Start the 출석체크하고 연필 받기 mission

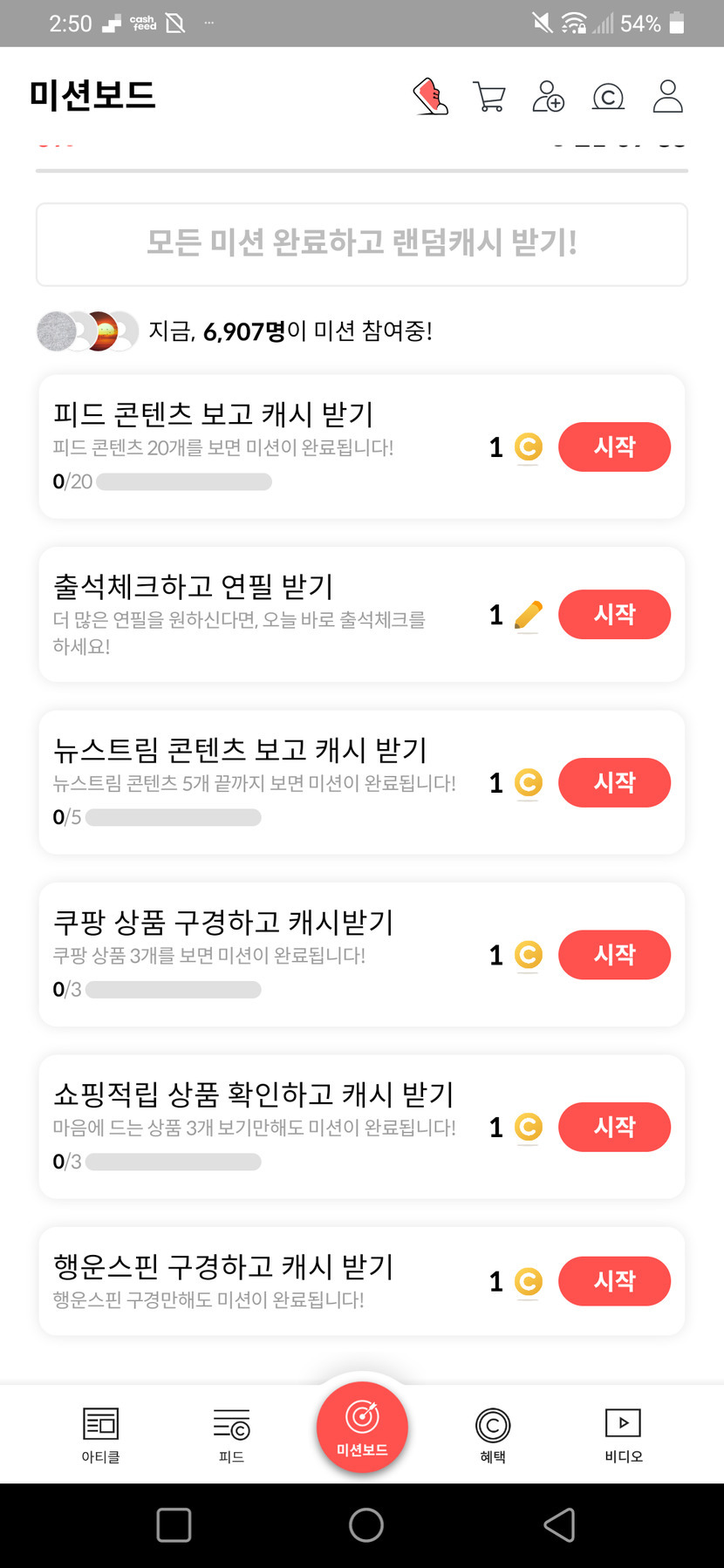pyautogui.click(x=614, y=615)
